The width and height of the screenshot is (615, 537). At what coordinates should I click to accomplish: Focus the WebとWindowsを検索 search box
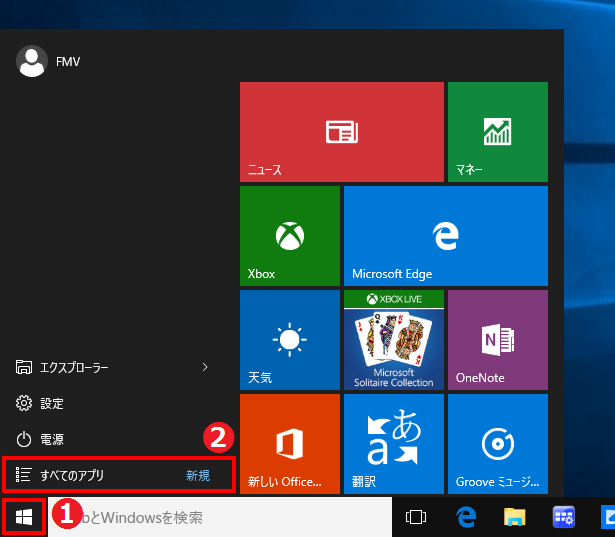click(220, 517)
